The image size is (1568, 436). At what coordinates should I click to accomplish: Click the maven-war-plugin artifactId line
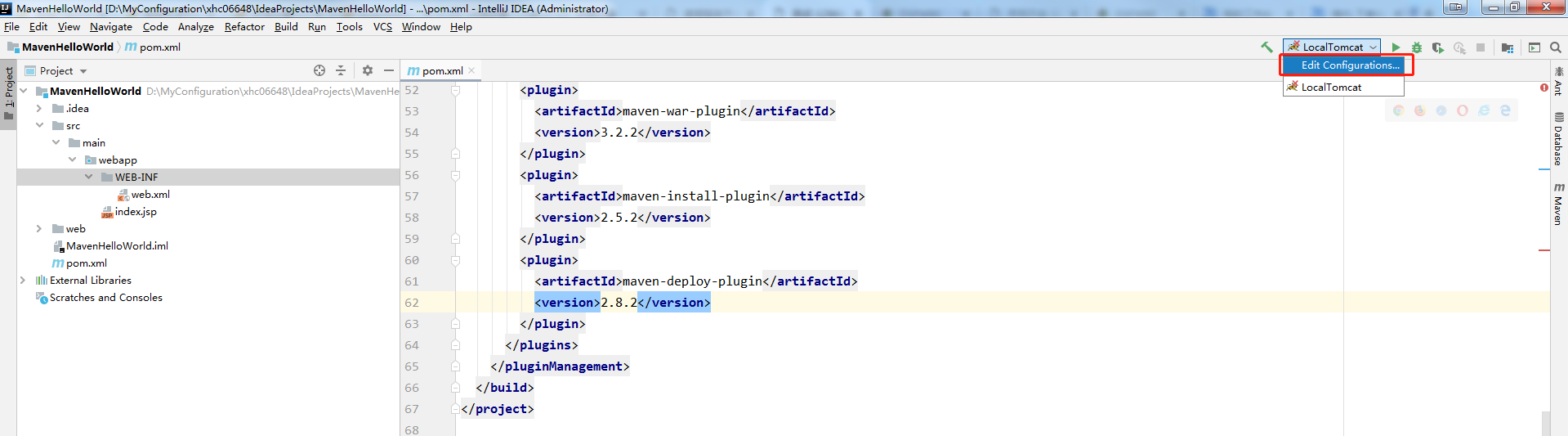[x=685, y=111]
